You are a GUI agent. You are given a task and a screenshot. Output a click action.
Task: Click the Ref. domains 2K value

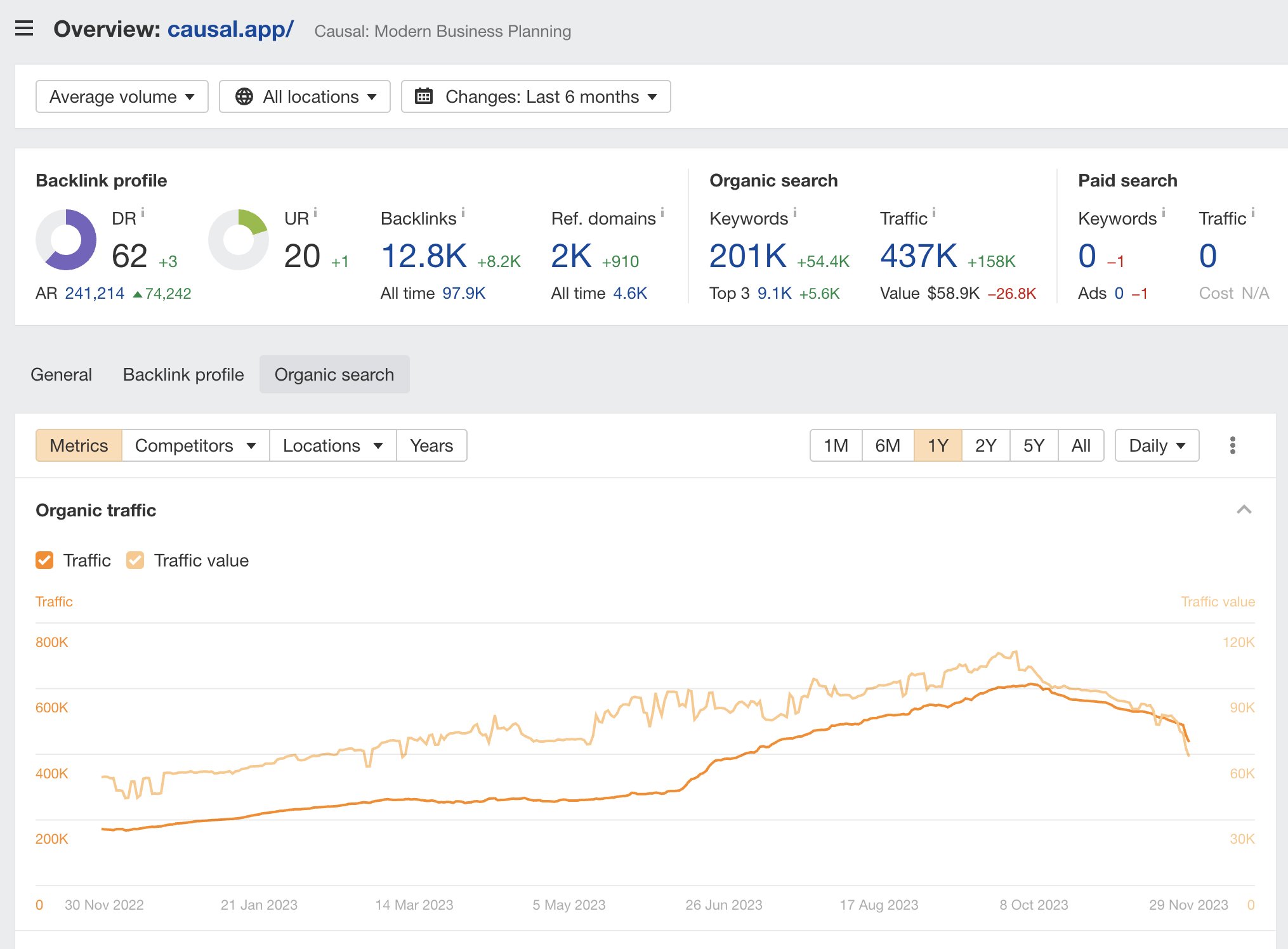[571, 256]
